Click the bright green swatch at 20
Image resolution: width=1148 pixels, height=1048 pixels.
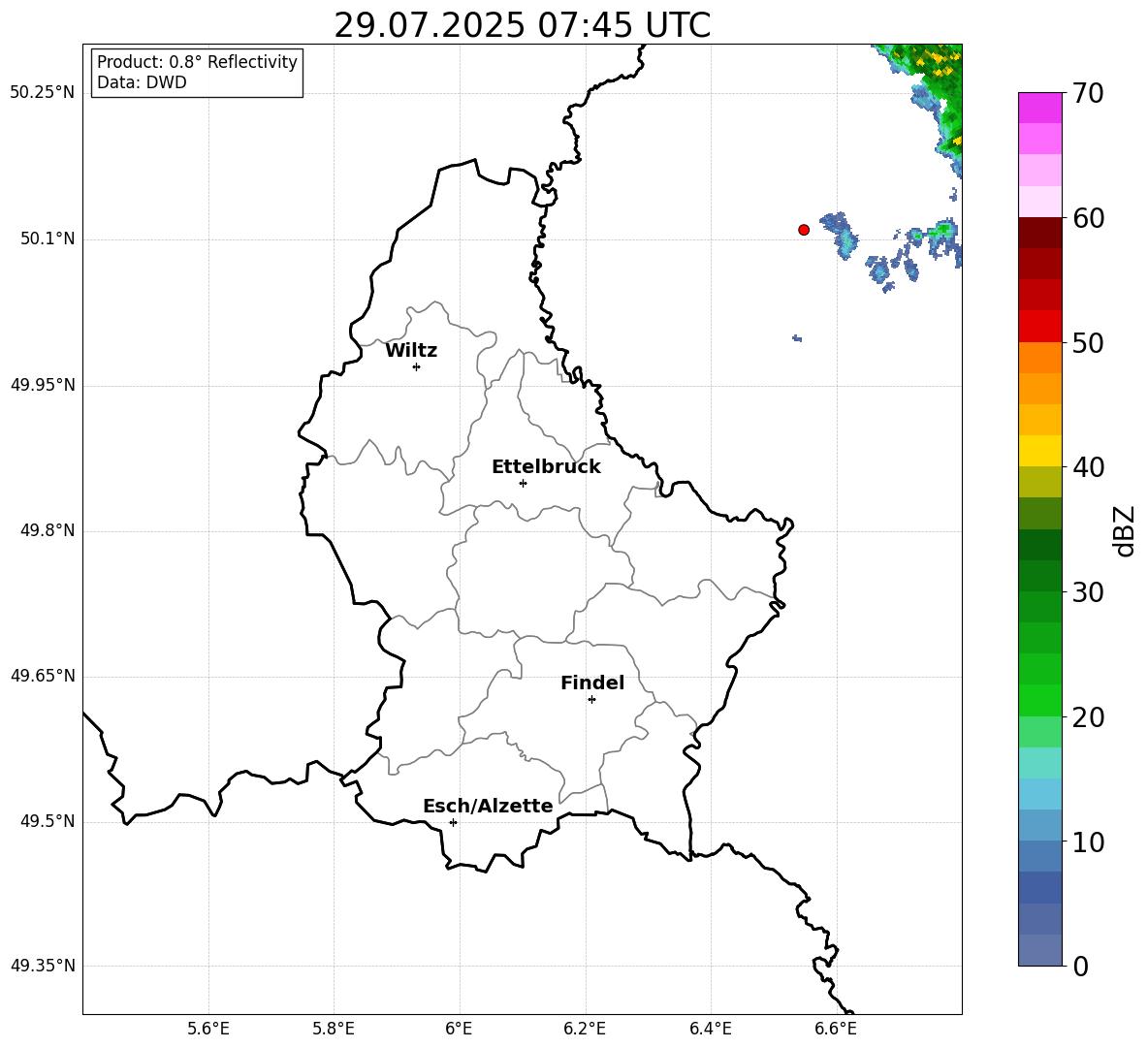(x=1040, y=700)
